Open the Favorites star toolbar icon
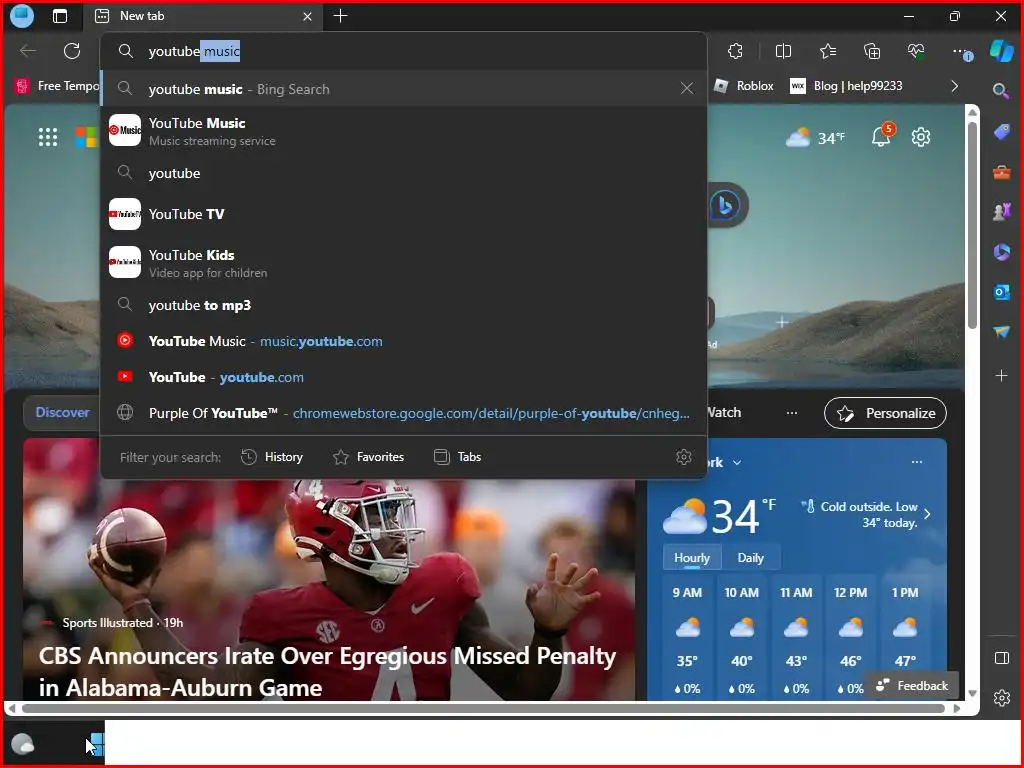 [x=827, y=51]
